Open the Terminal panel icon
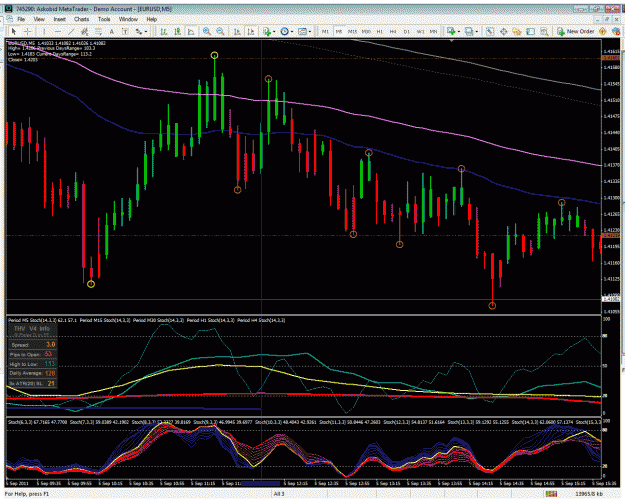The width and height of the screenshot is (625, 502). (x=531, y=31)
